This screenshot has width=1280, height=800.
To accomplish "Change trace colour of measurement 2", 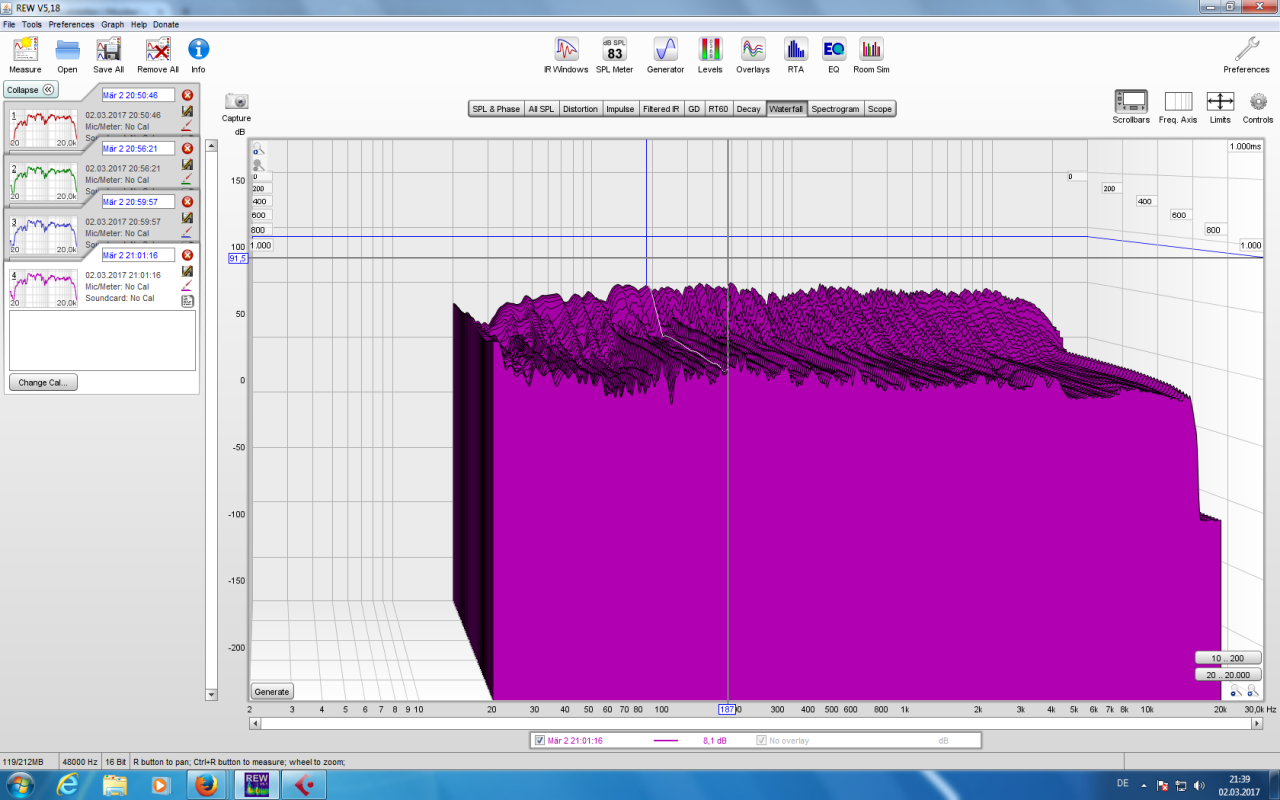I will coord(187,179).
